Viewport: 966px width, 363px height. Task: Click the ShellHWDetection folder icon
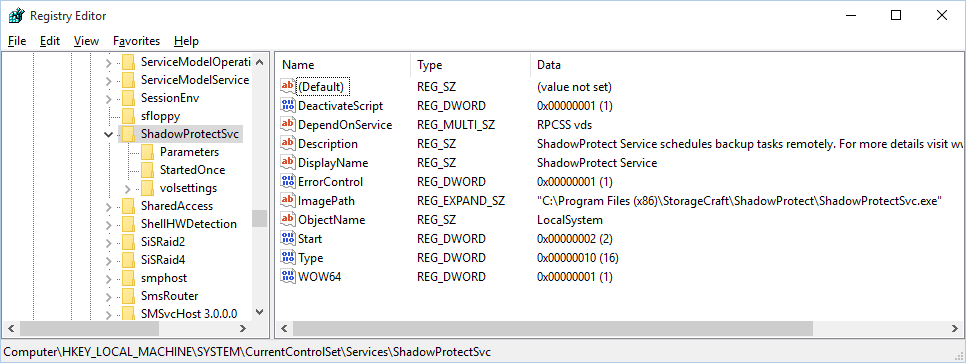[128, 224]
